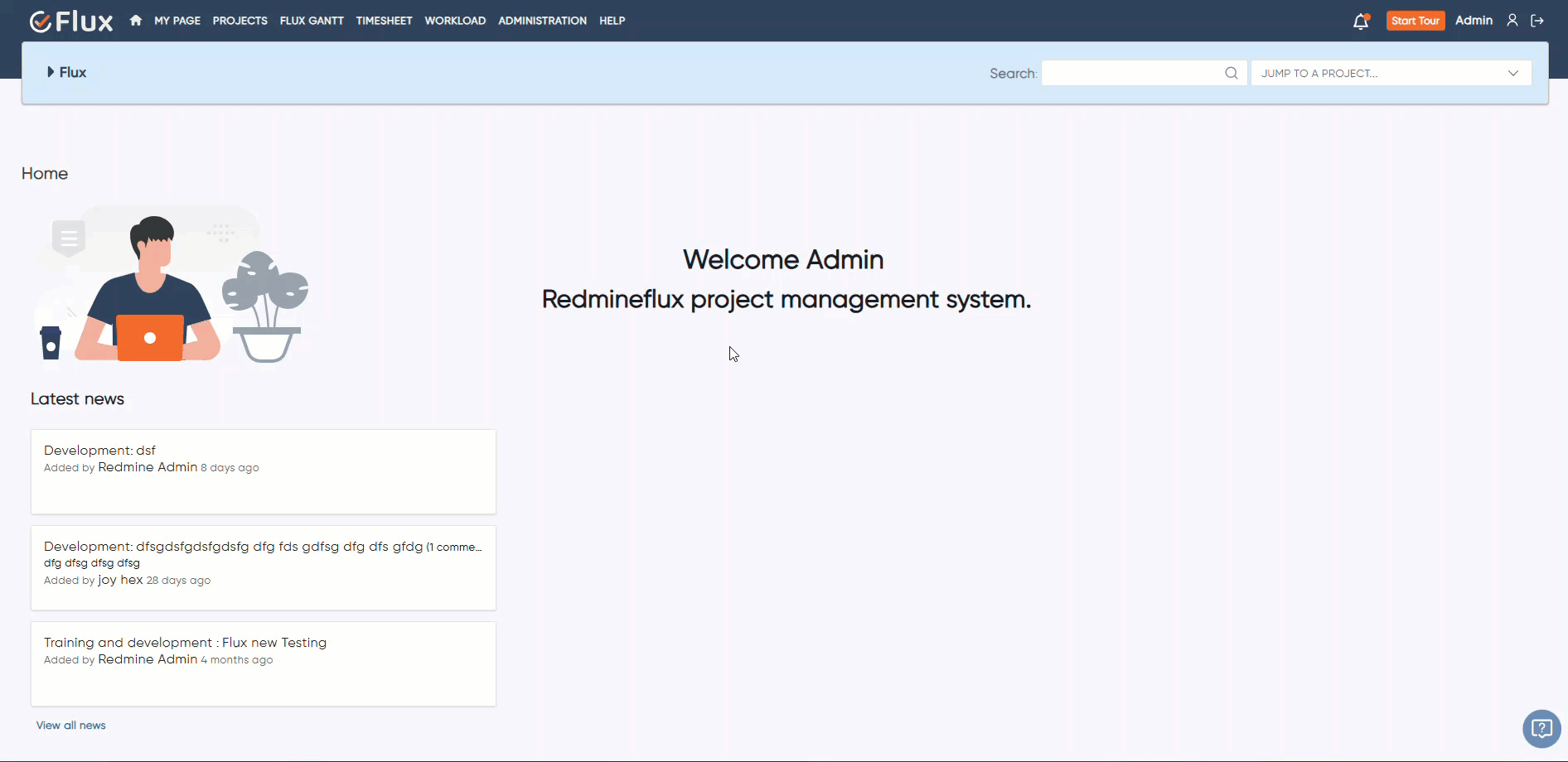Open the My Page menu

(x=177, y=21)
